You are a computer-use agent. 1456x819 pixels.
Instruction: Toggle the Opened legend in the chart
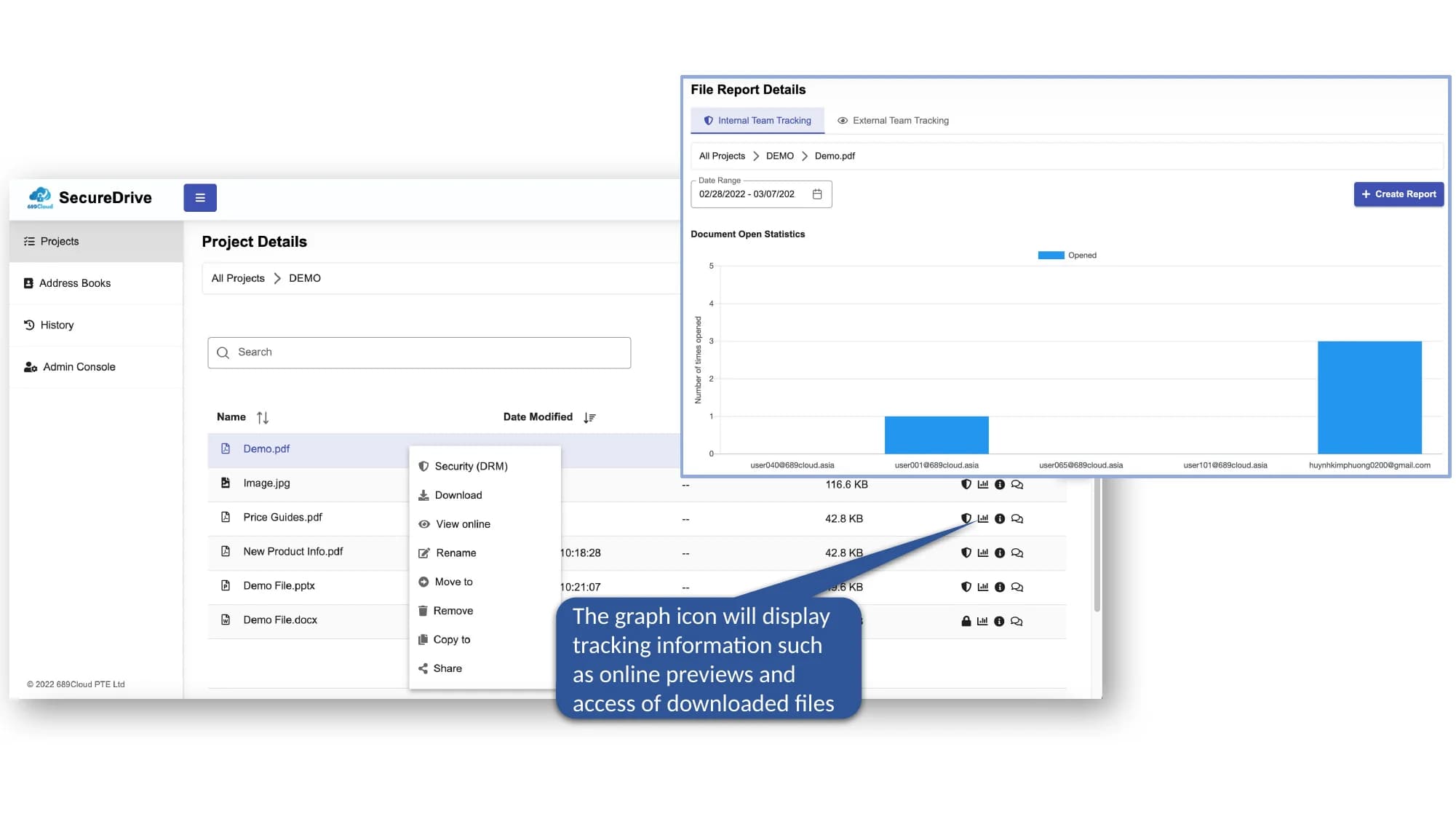tap(1067, 256)
